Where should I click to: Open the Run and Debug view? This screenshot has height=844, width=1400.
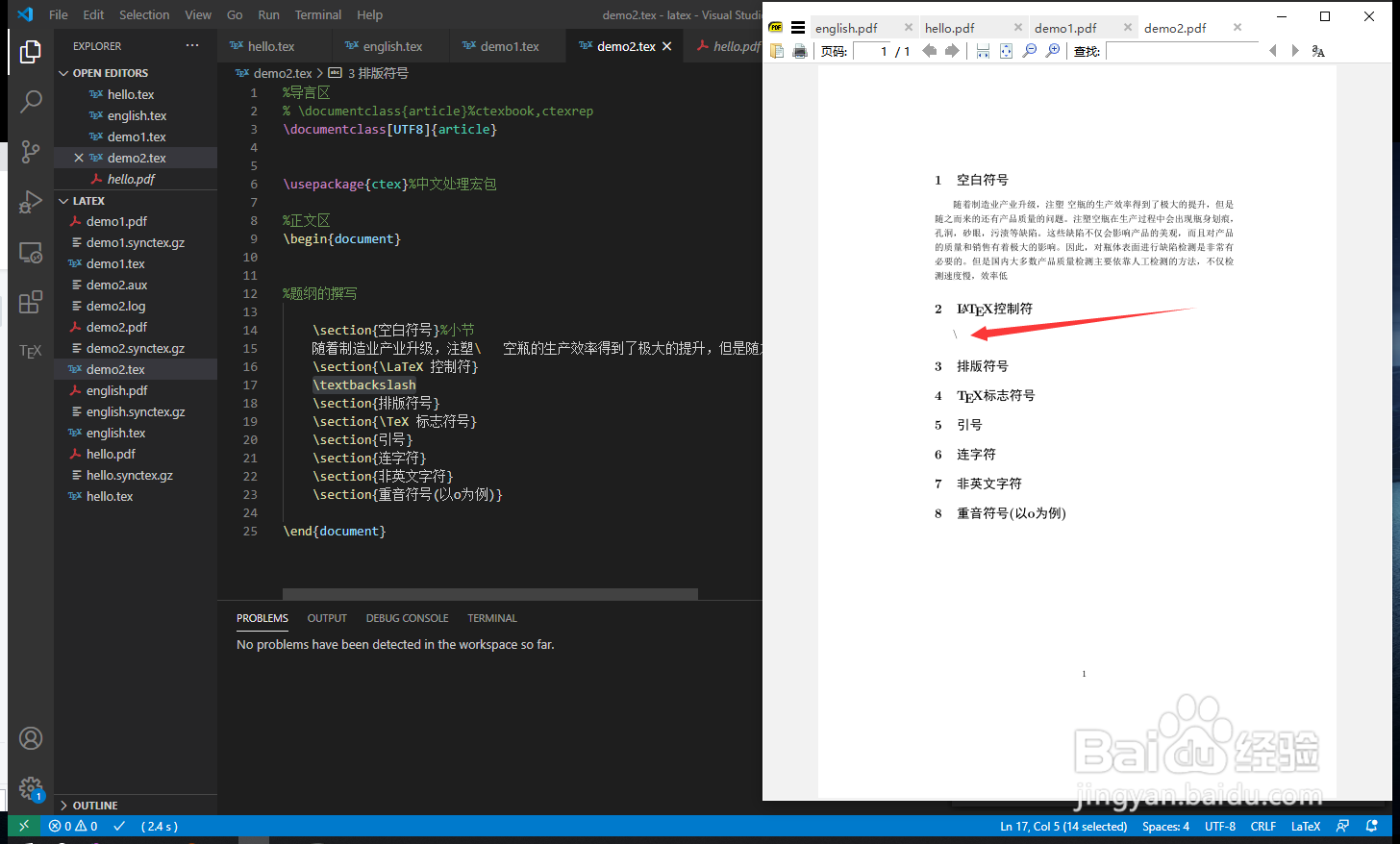tap(31, 201)
